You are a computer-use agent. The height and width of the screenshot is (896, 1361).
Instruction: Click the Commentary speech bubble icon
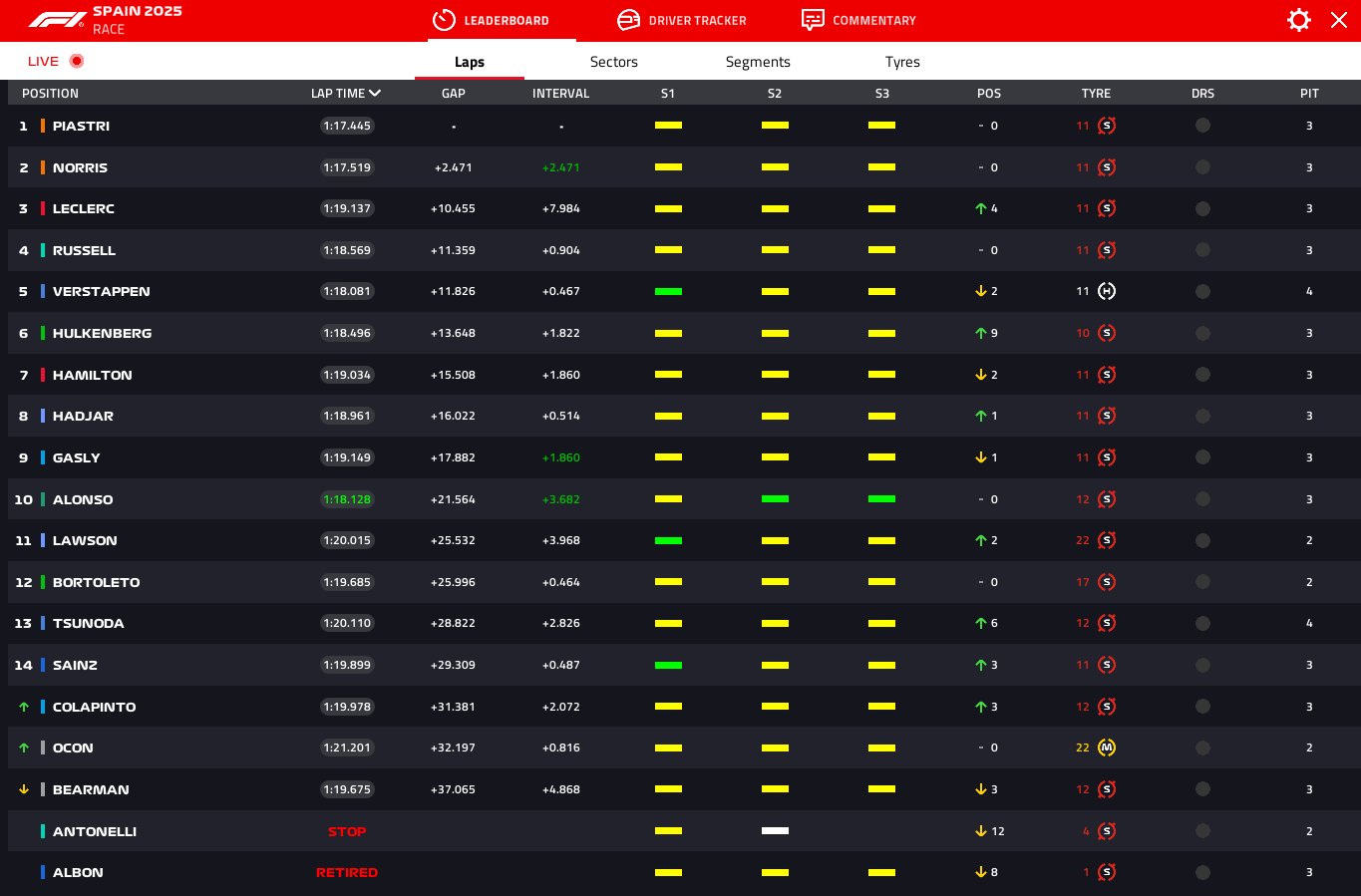pos(813,20)
